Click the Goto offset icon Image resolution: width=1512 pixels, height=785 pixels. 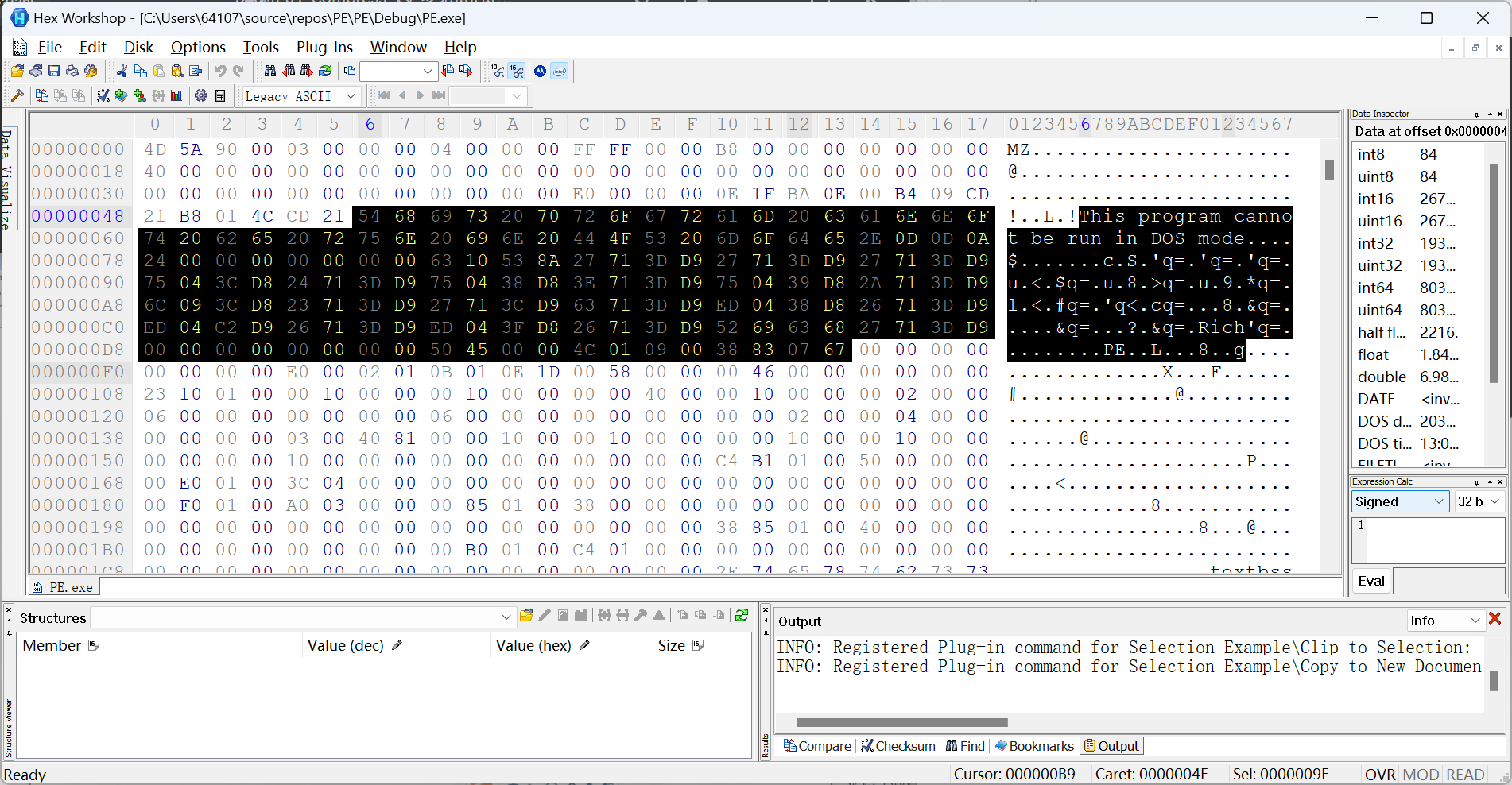350,72
